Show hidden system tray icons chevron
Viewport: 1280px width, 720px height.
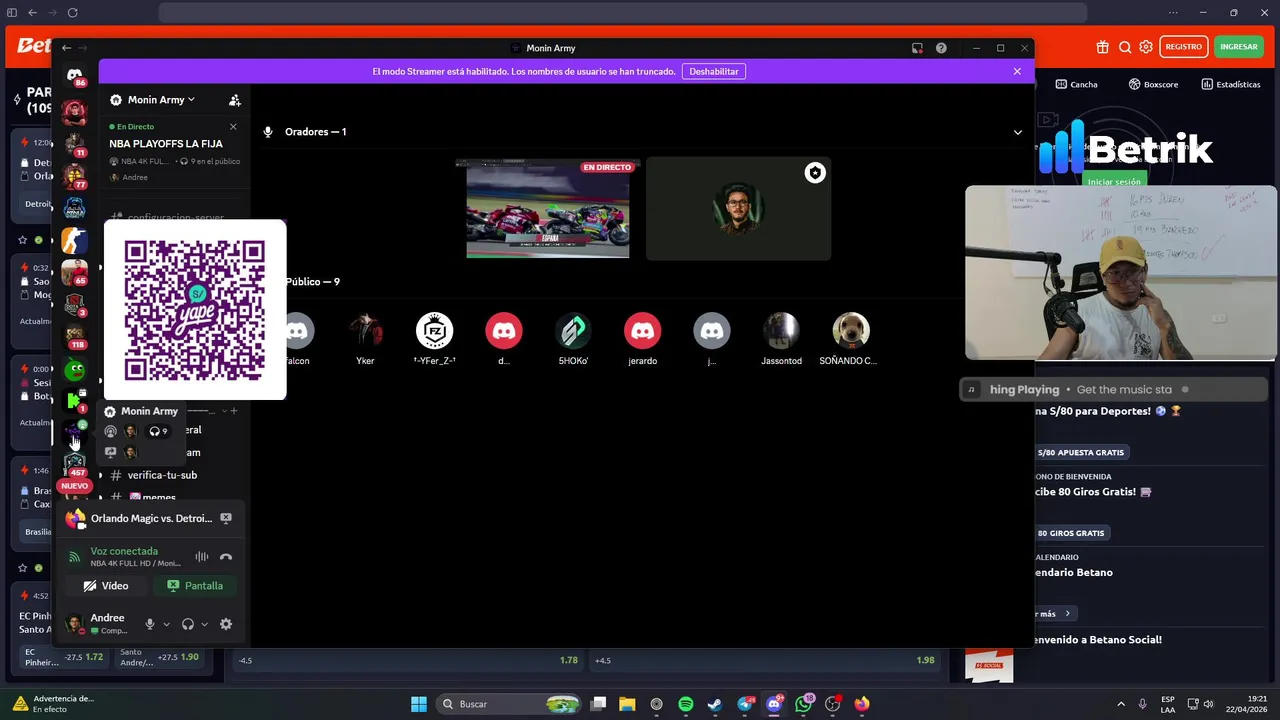[1120, 704]
